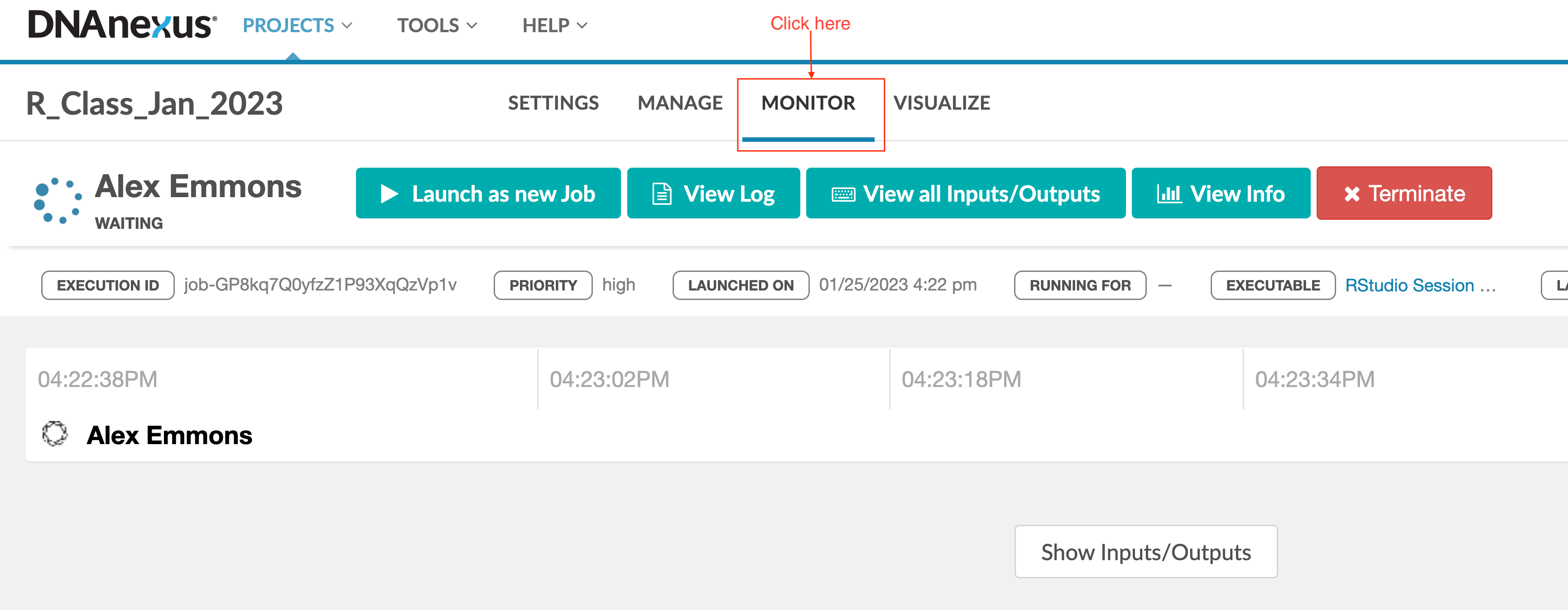Click the execution ID job-GP8kq7Q0yfzZ1P93XqQzVp1v
Image resolution: width=1568 pixels, height=610 pixels.
[320, 285]
